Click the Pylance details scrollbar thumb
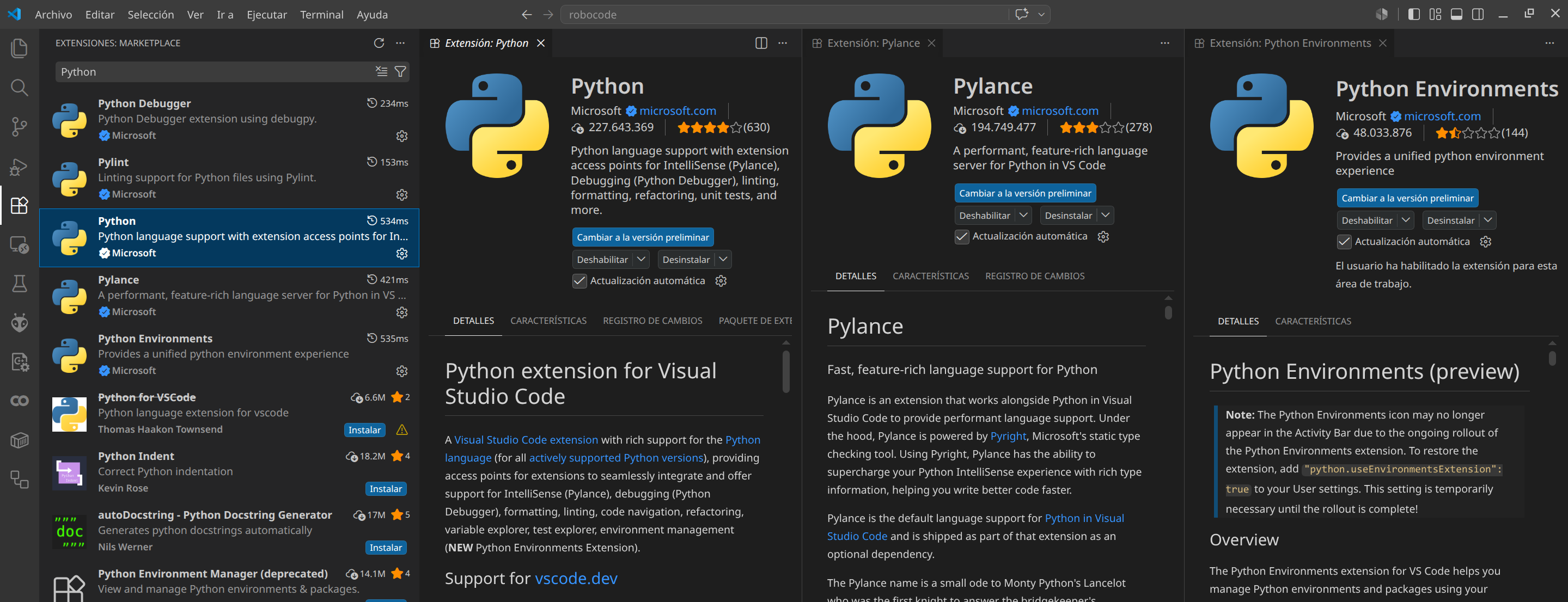Screen dimensions: 1568x602 (x=1168, y=312)
